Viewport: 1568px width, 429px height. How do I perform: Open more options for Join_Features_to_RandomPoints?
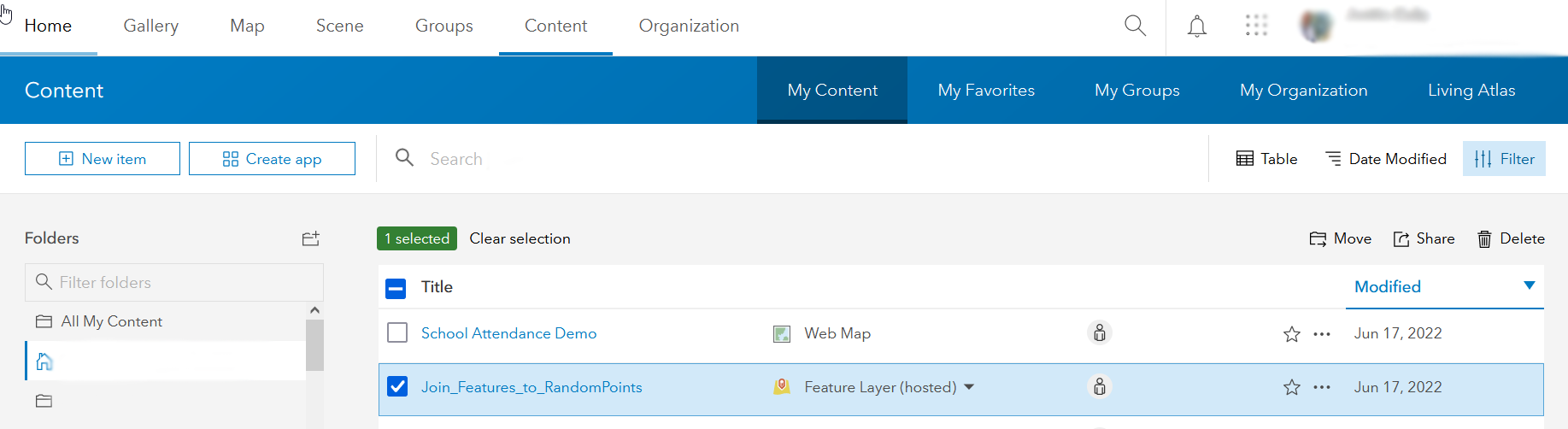(1322, 387)
